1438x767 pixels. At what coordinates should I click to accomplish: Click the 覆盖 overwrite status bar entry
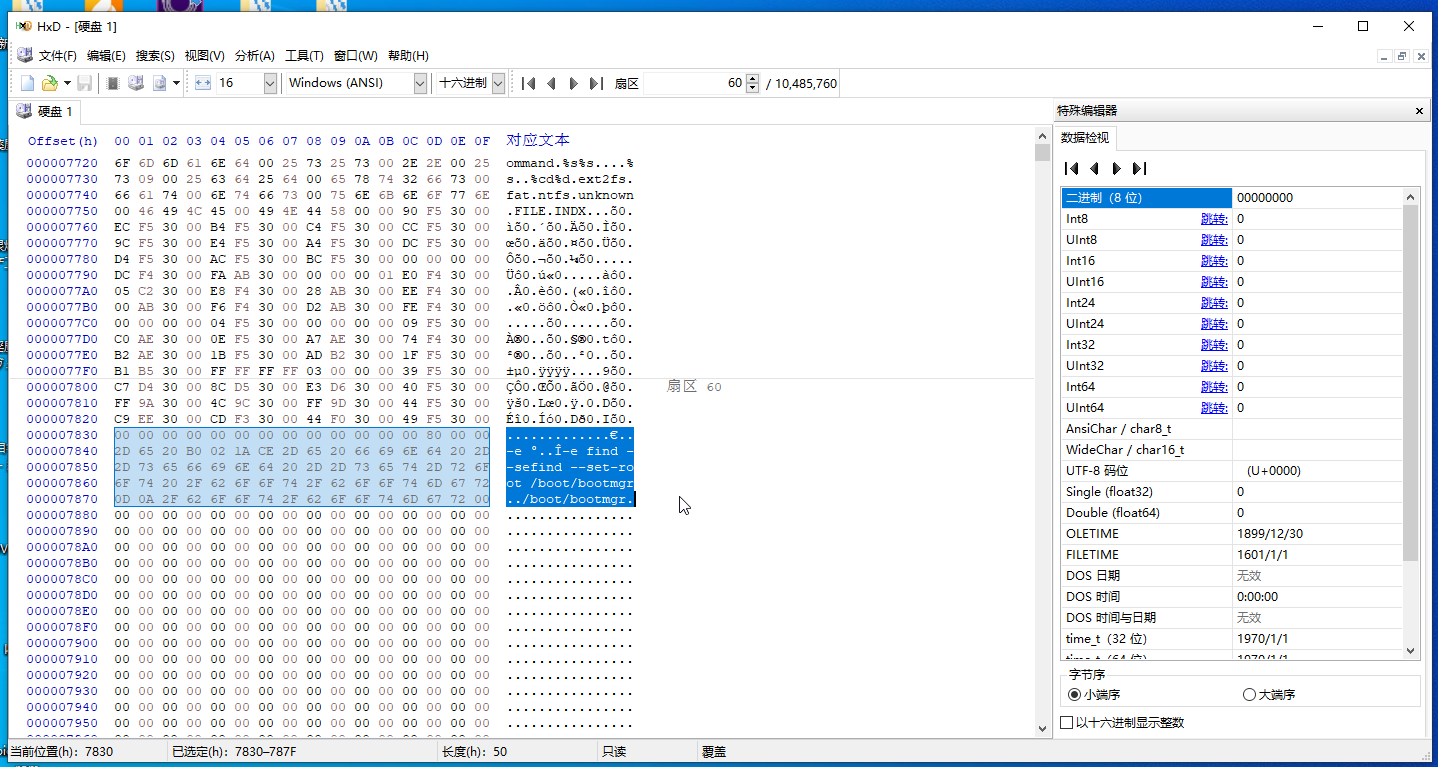tap(714, 751)
